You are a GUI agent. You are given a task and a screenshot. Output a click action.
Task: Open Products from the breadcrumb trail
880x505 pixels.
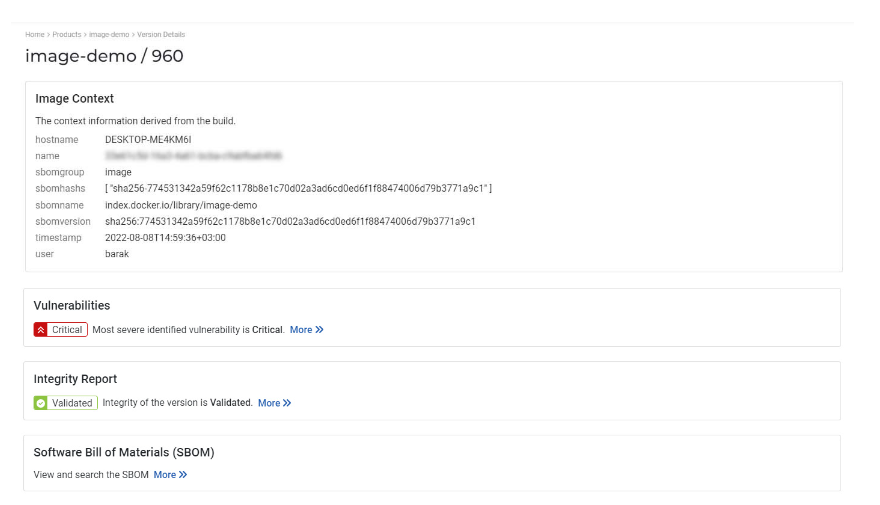tap(67, 35)
